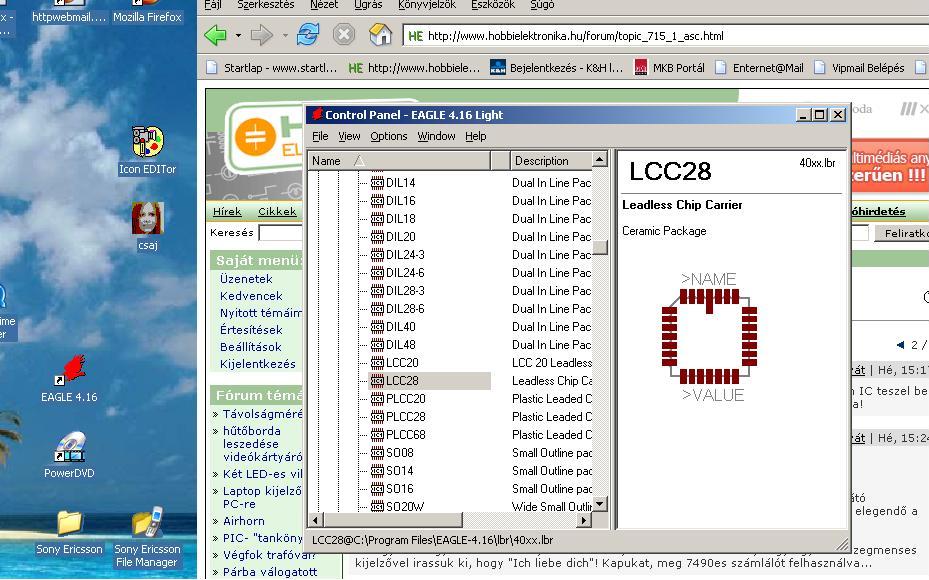The image size is (929, 580).
Task: Select the LCC20 package icon
Action: tap(377, 363)
